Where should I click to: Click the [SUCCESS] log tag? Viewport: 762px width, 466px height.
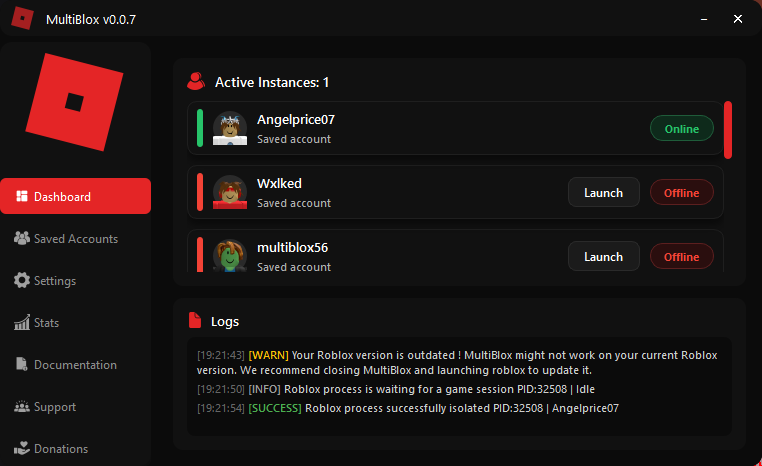coord(275,408)
